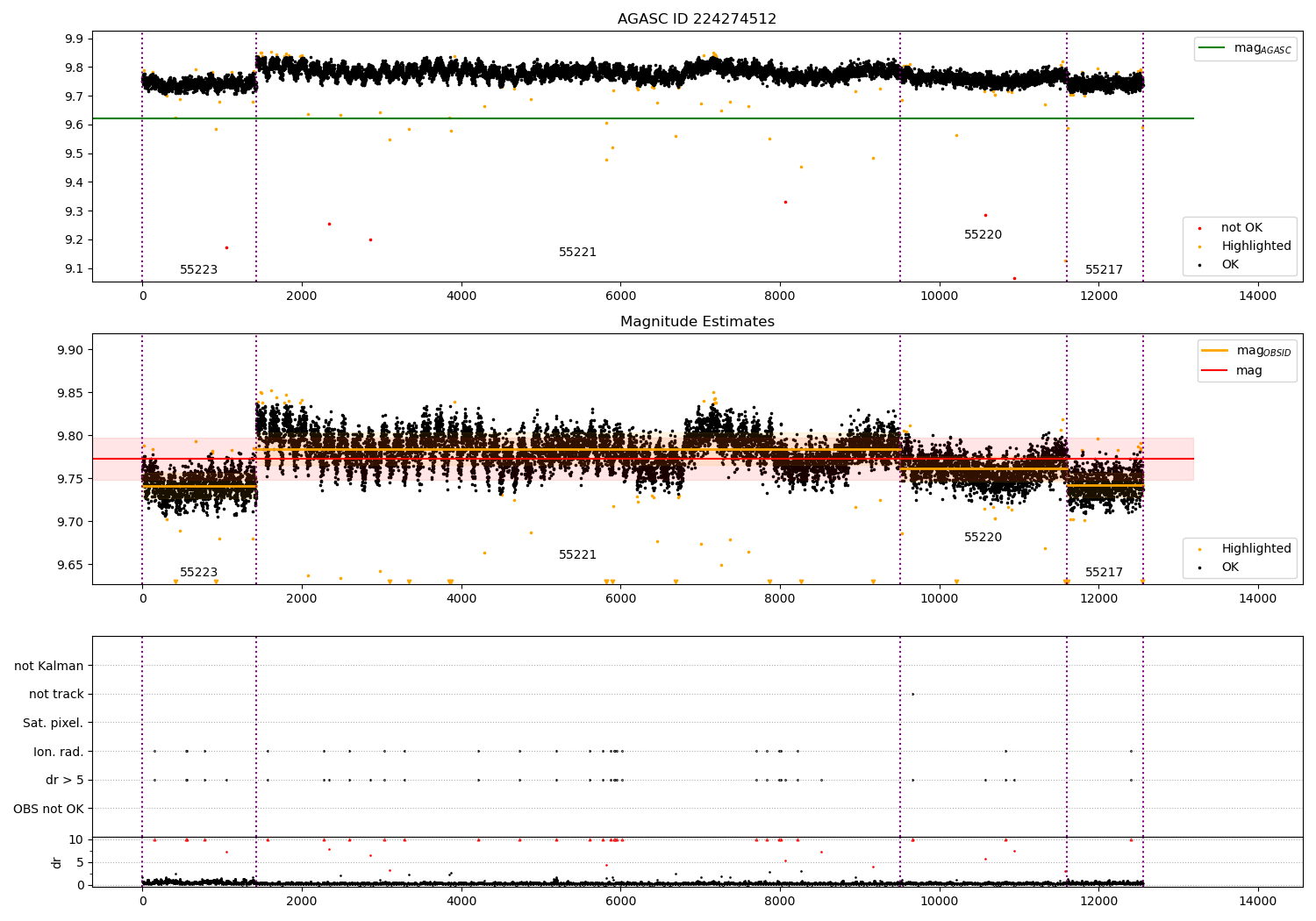This screenshot has height=921, width=1316.
Task: Click x-tick 12000 in Magnitude Estimates plot
Action: click(x=1098, y=599)
